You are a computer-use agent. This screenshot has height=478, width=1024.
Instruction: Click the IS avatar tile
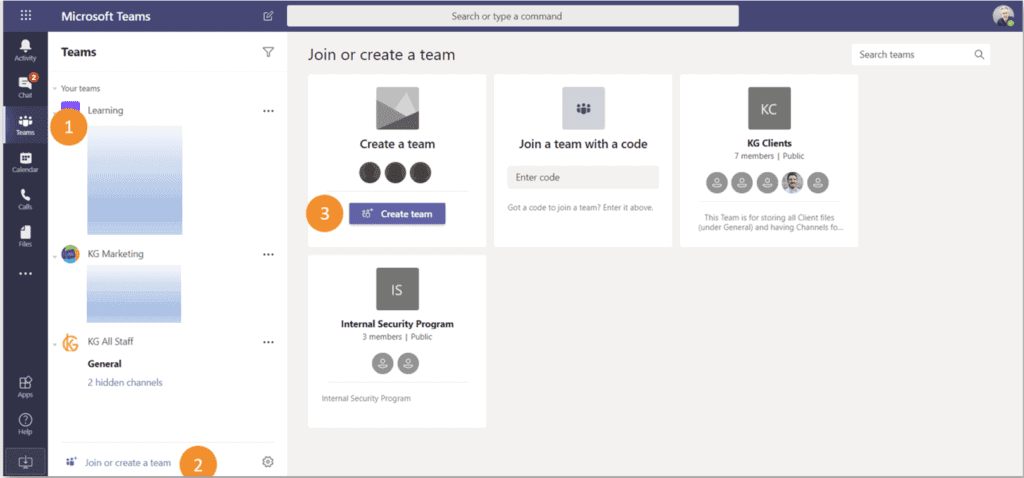397,289
